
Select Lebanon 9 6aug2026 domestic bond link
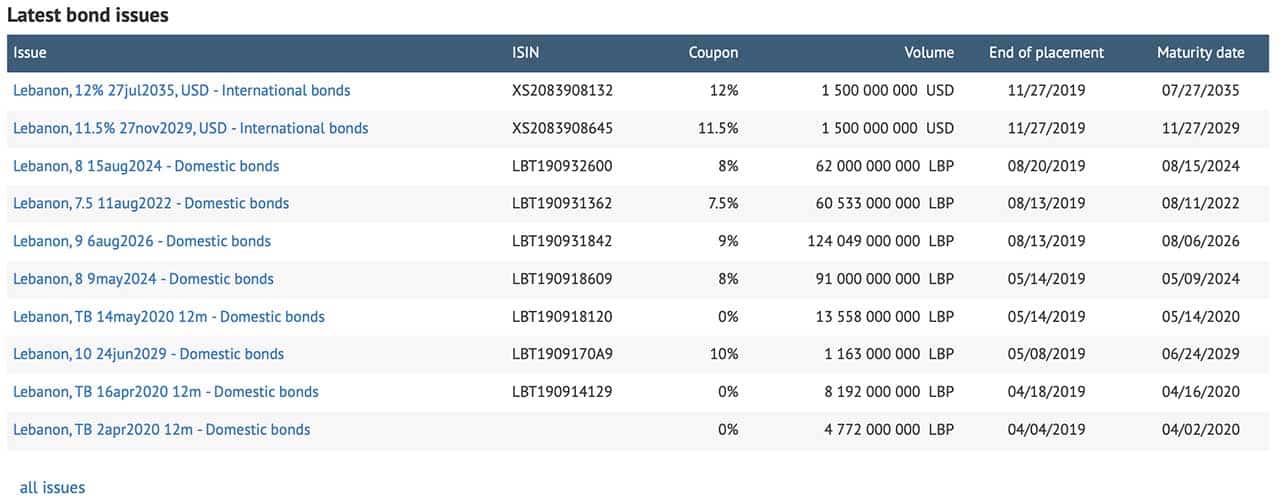click(x=142, y=241)
